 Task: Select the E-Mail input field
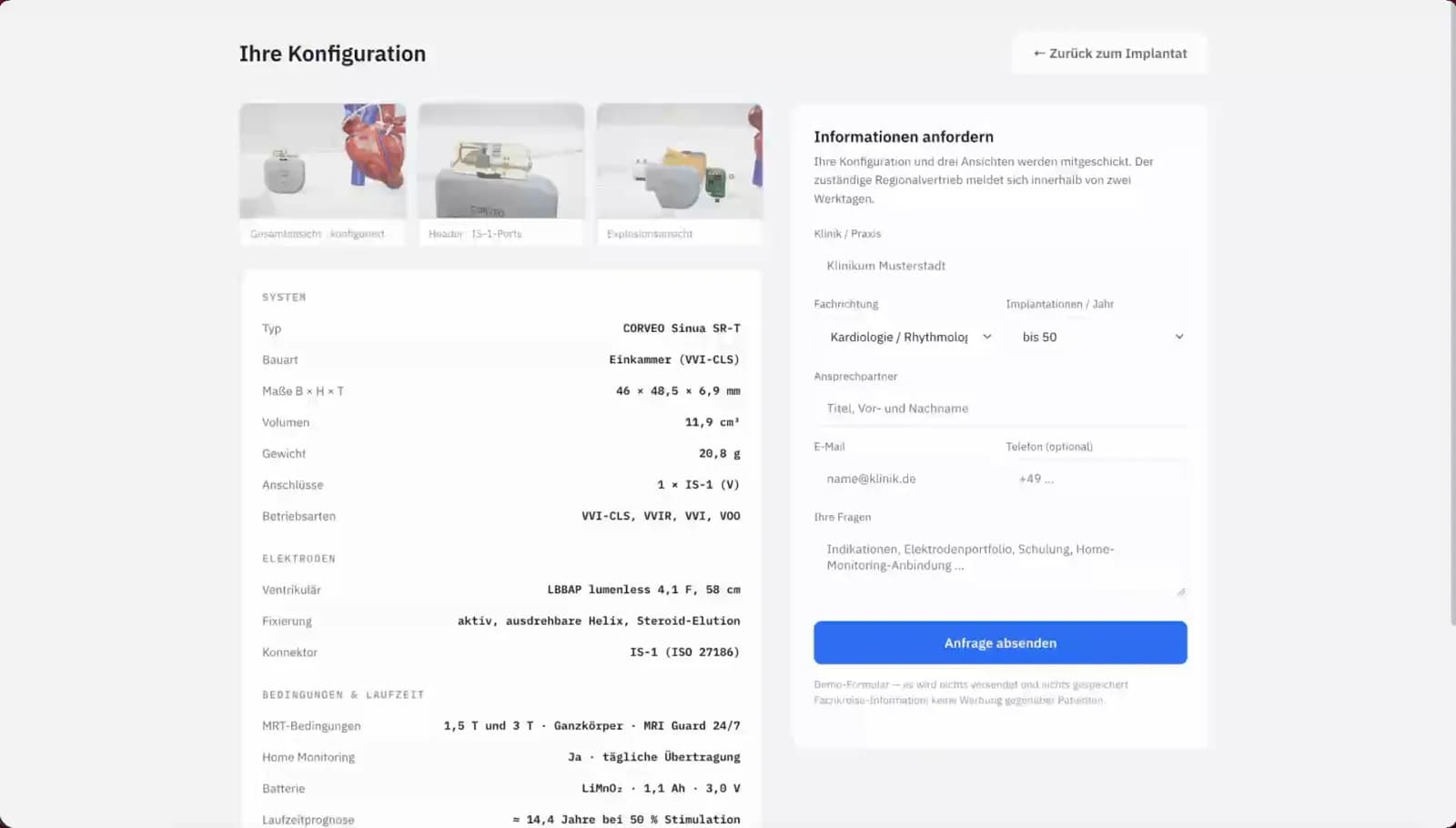905,479
